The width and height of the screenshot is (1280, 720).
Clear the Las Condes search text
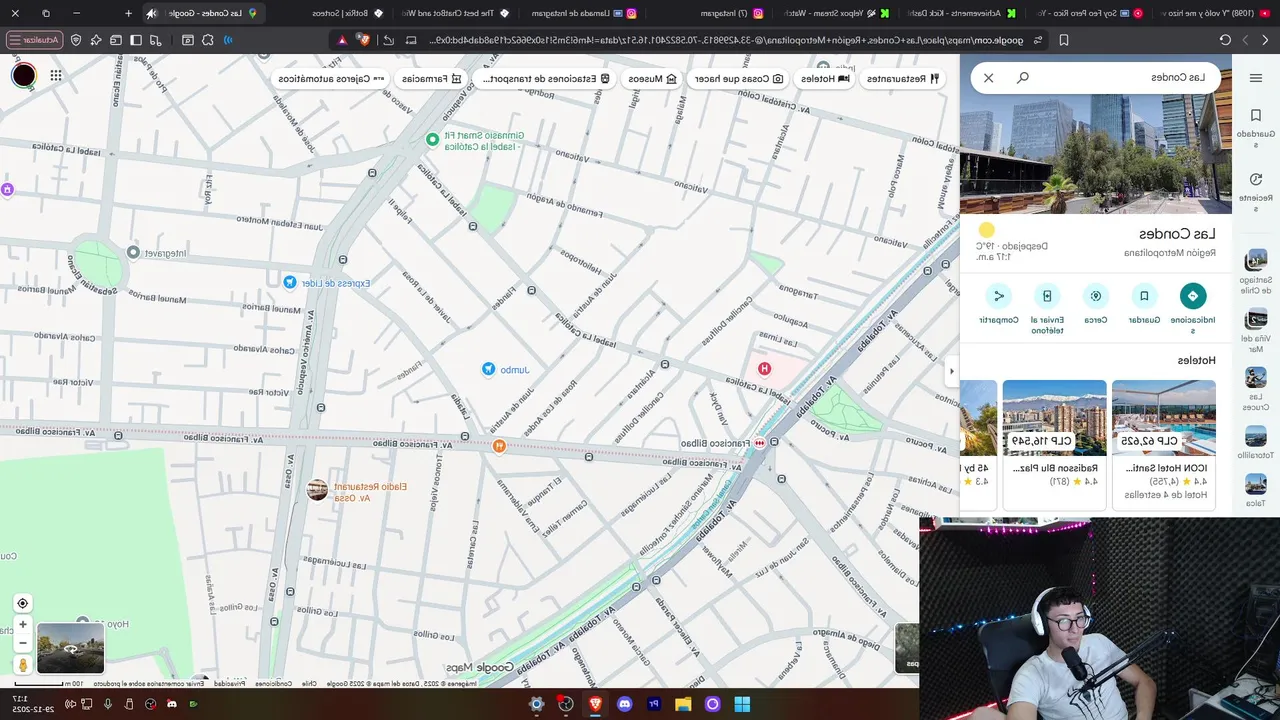(x=988, y=78)
